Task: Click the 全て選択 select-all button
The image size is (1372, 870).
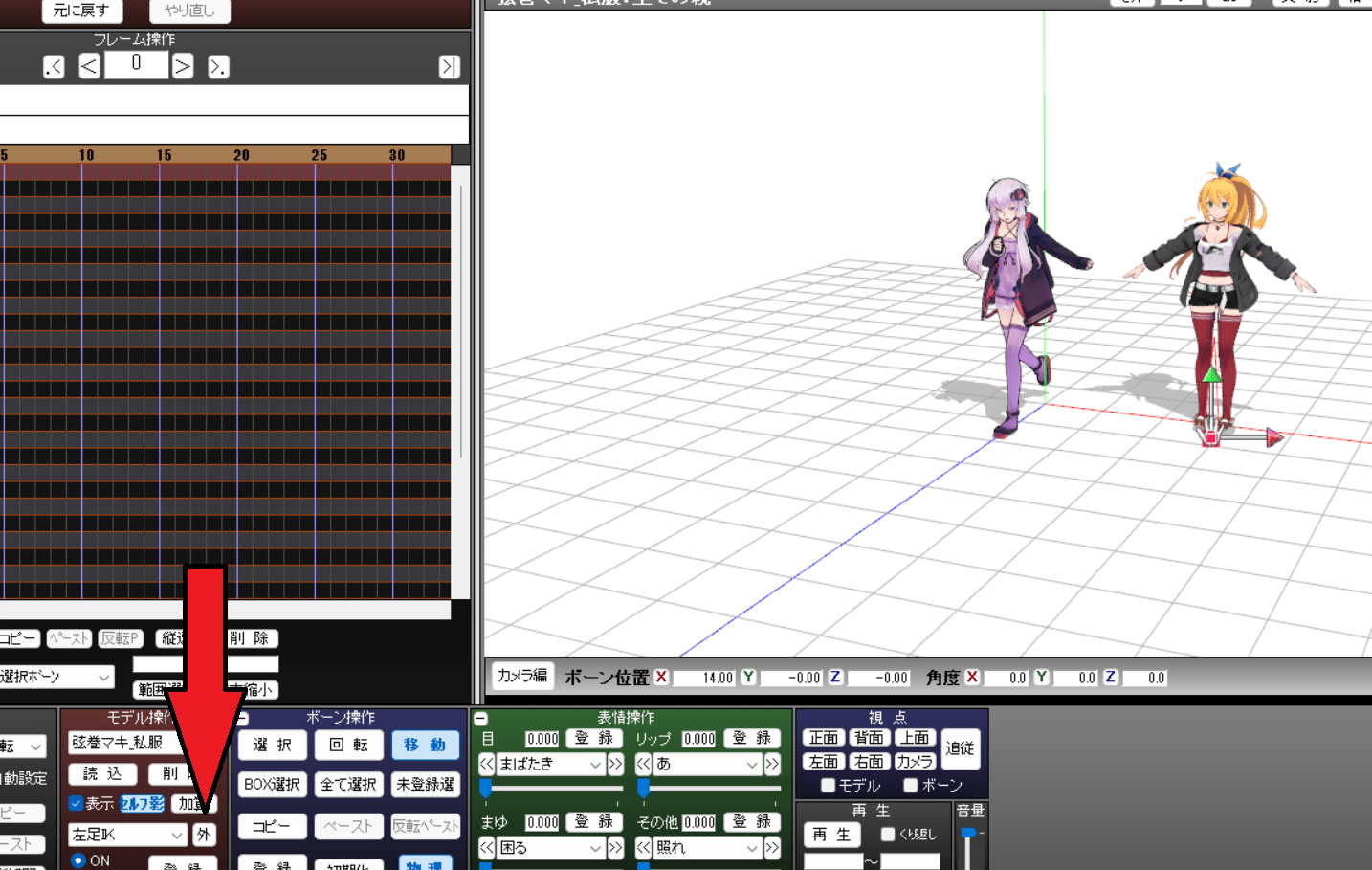Action: click(348, 784)
